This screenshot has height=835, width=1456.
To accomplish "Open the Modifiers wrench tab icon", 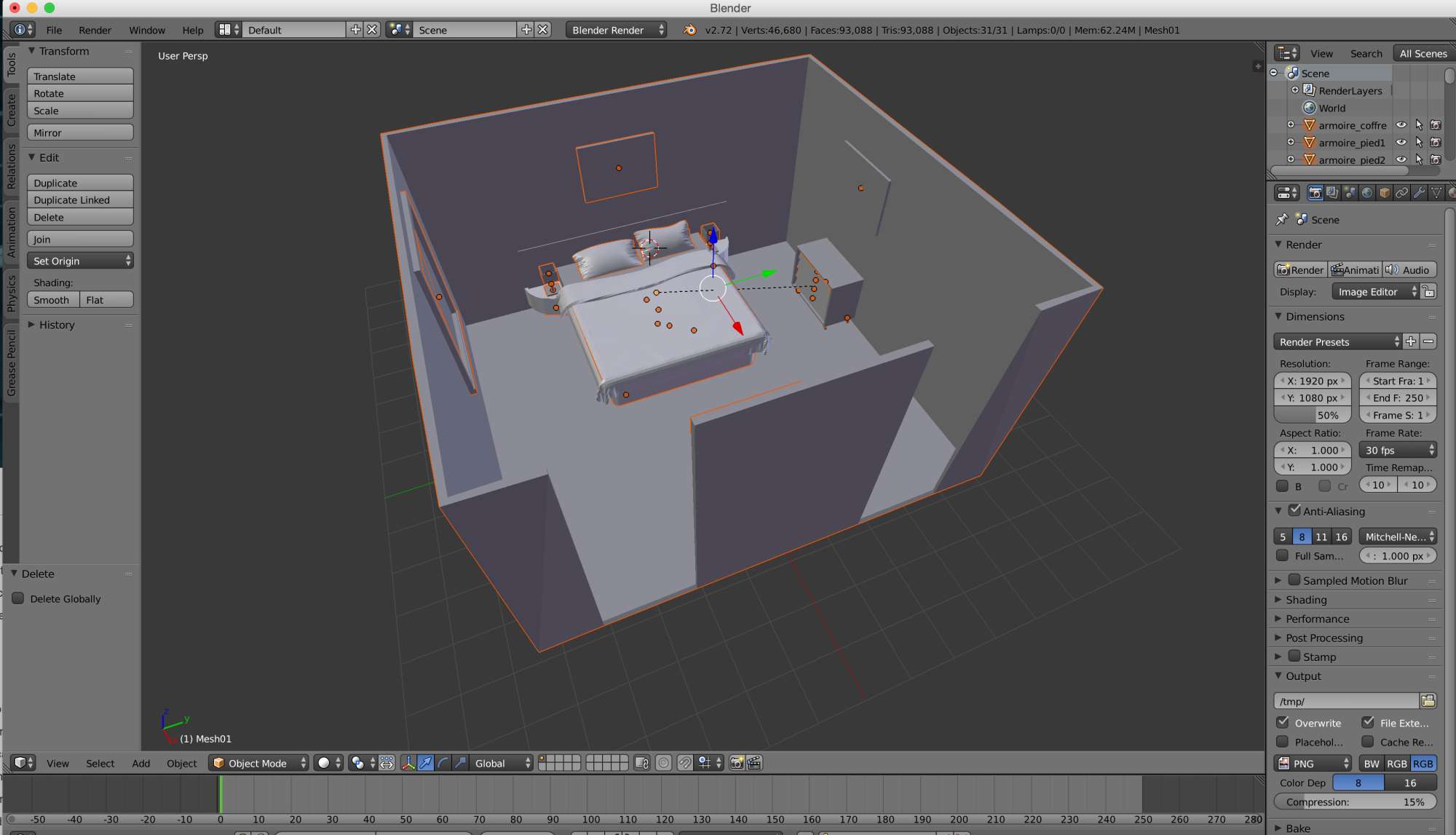I will pyautogui.click(x=1419, y=193).
